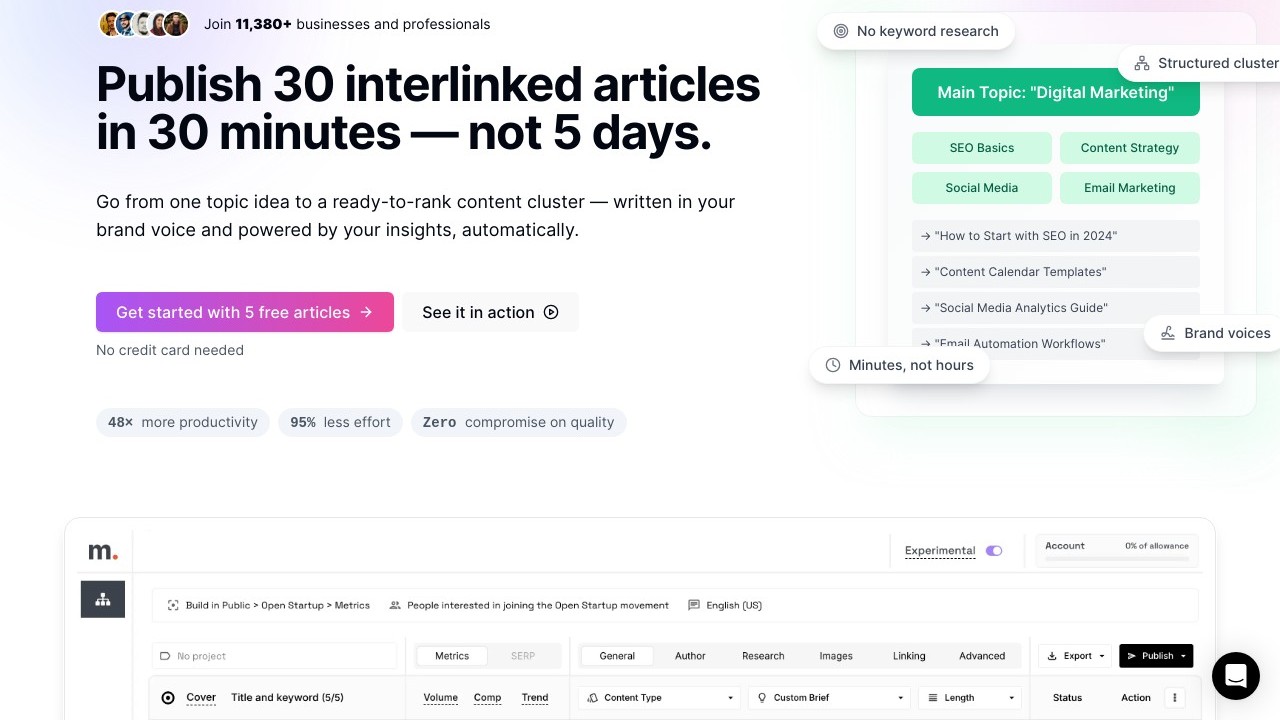Click Get started with 5 free articles
Image resolution: width=1280 pixels, height=720 pixels.
point(245,312)
